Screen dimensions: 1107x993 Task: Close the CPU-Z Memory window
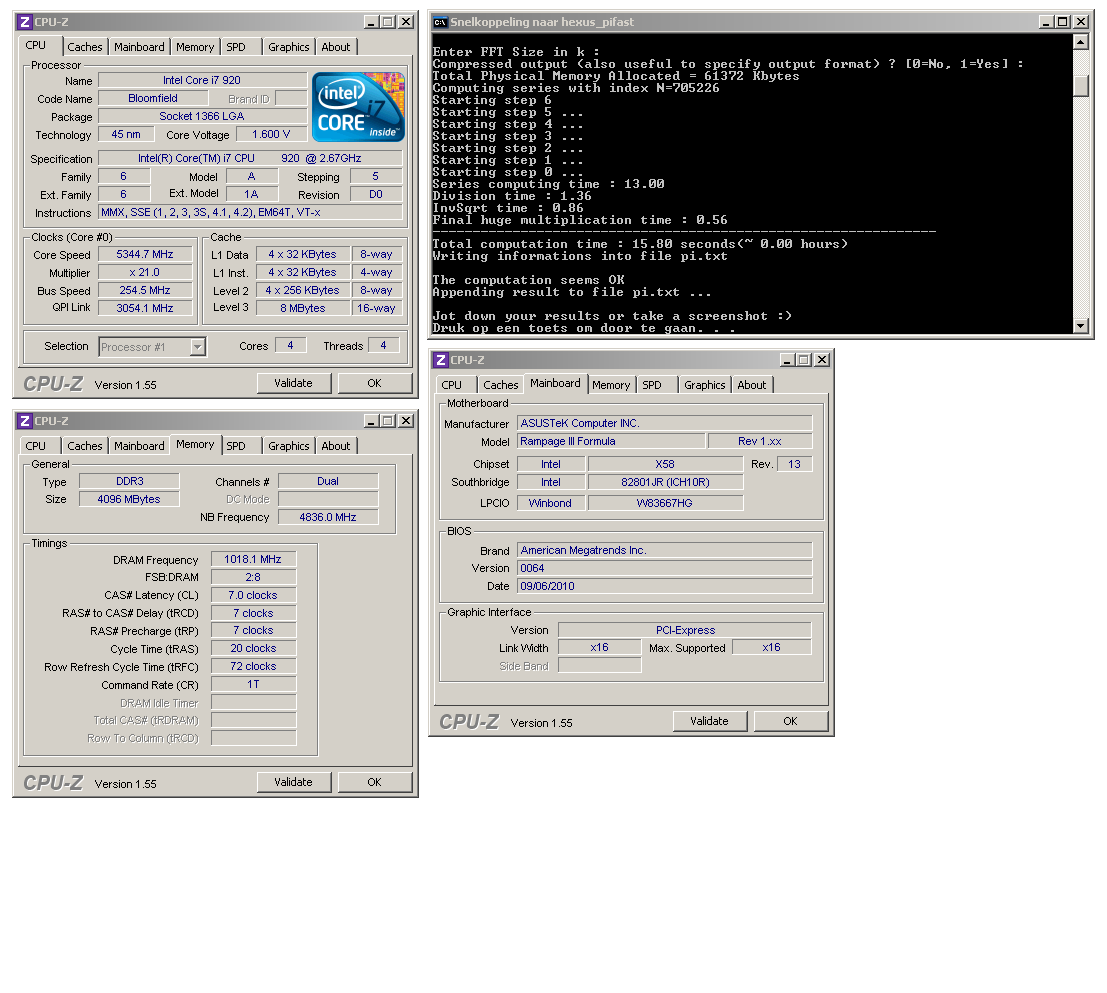tap(406, 421)
